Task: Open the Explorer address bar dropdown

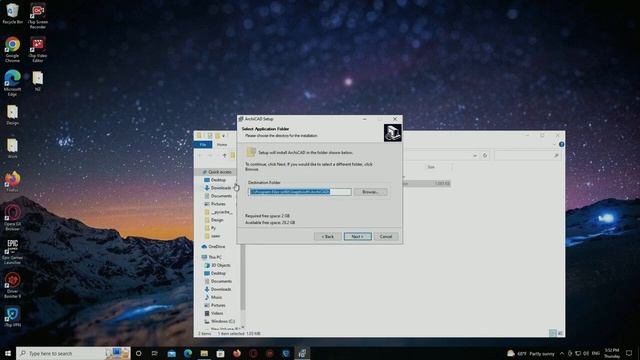Action: pos(475,156)
